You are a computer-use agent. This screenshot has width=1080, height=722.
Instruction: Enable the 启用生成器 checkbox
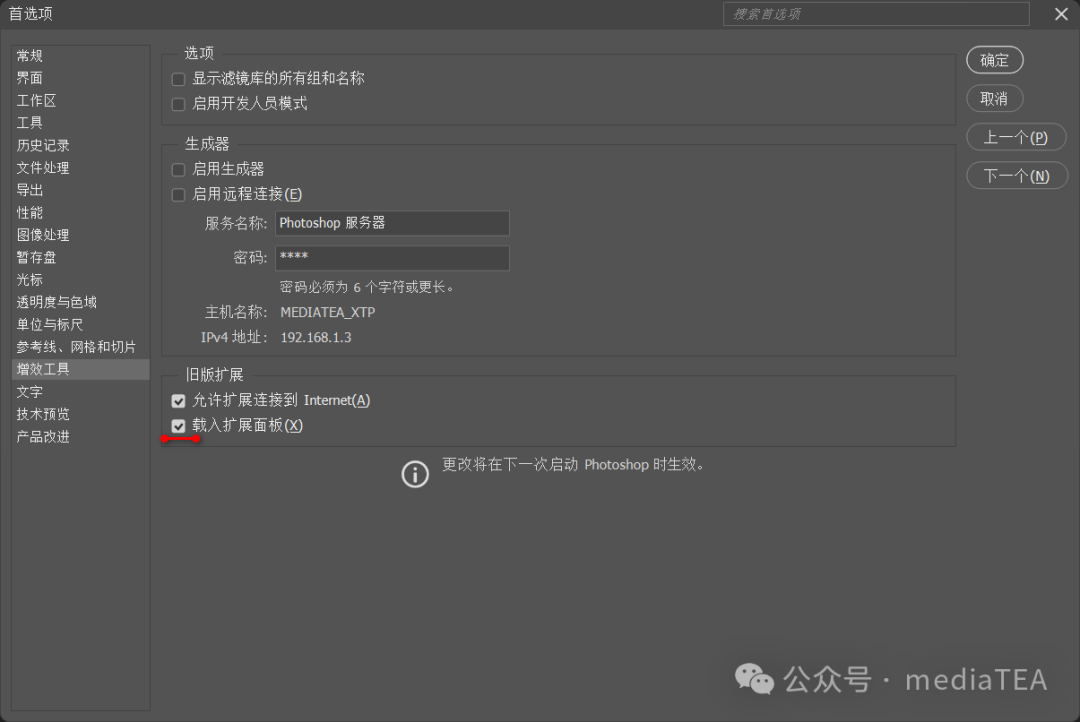(178, 169)
